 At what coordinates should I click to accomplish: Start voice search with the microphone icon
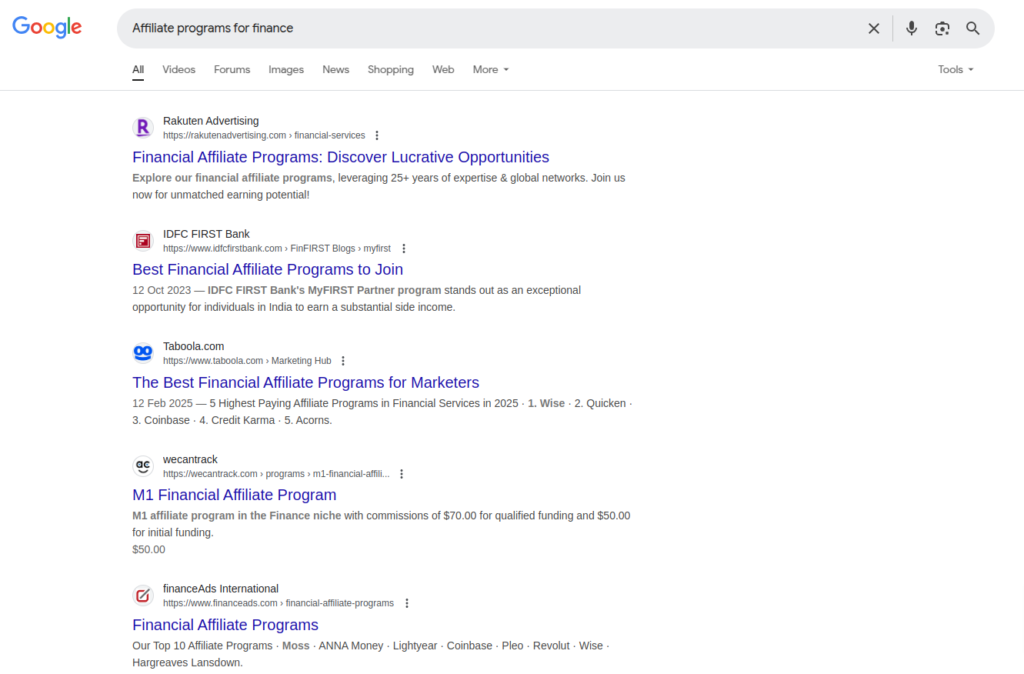point(911,28)
